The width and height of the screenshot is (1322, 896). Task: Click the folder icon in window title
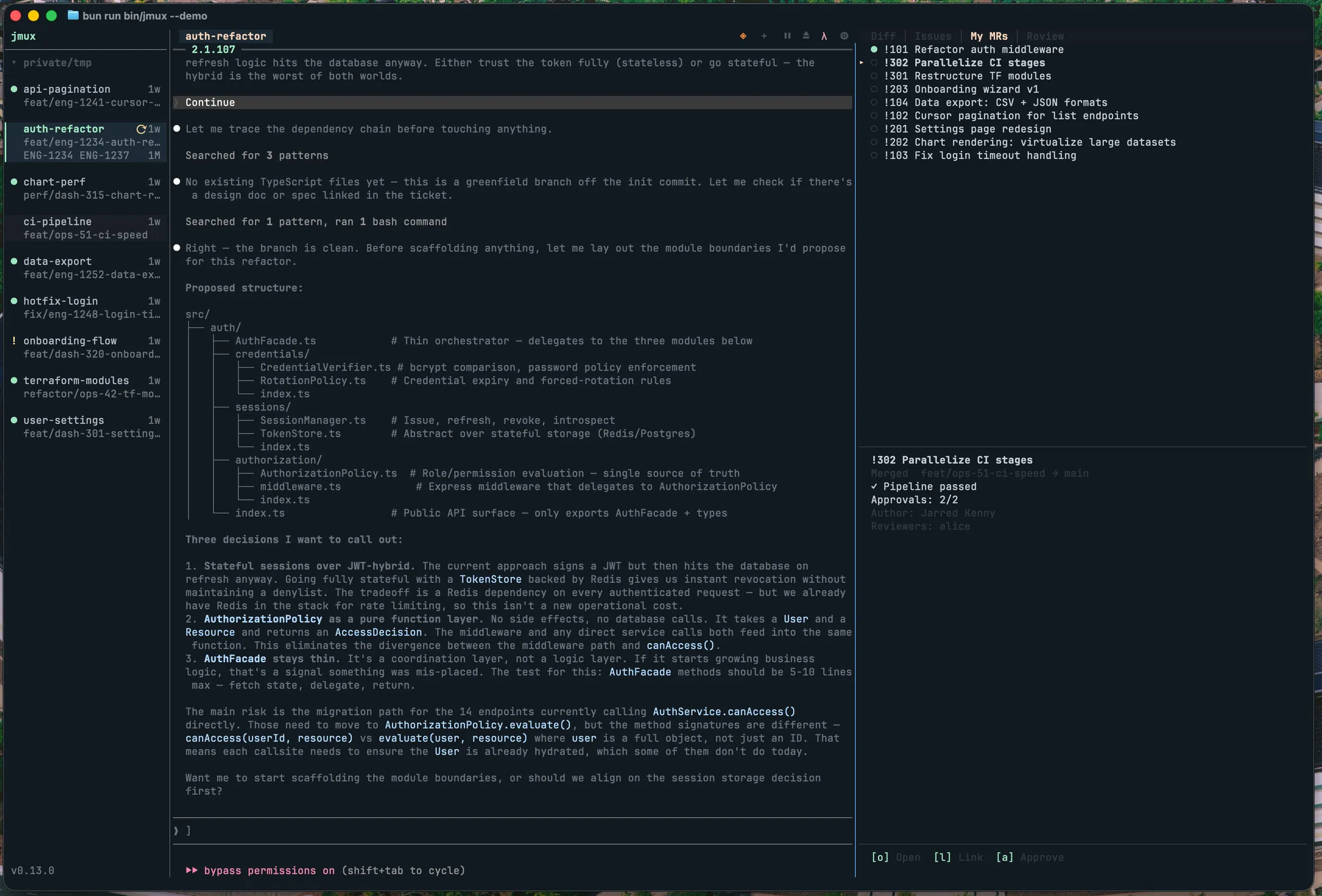pos(73,15)
